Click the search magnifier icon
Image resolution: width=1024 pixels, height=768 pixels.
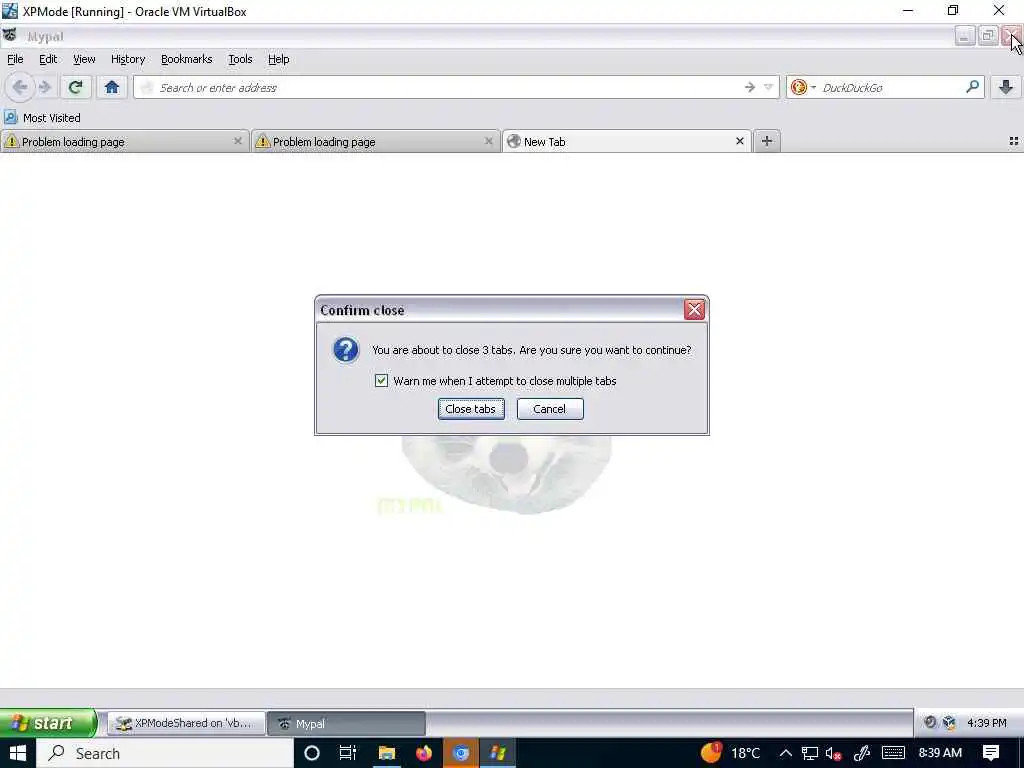(x=972, y=87)
